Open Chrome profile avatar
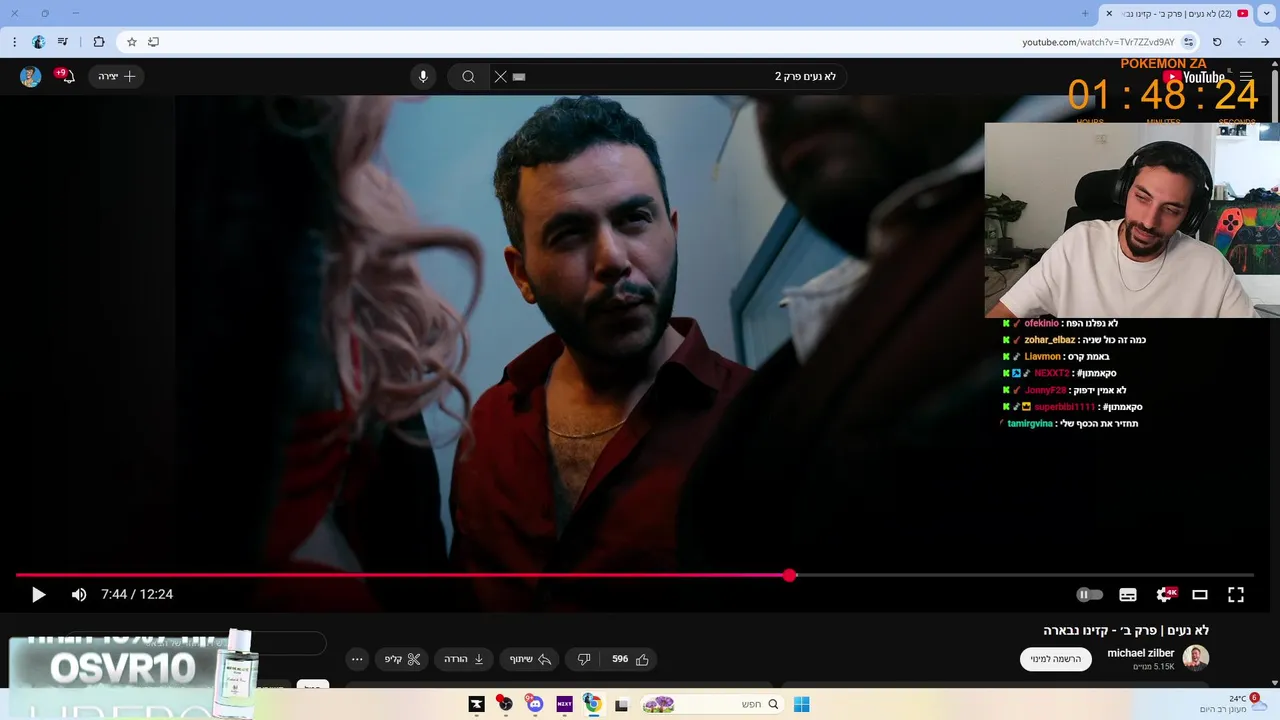Viewport: 1280px width, 720px height. click(39, 42)
